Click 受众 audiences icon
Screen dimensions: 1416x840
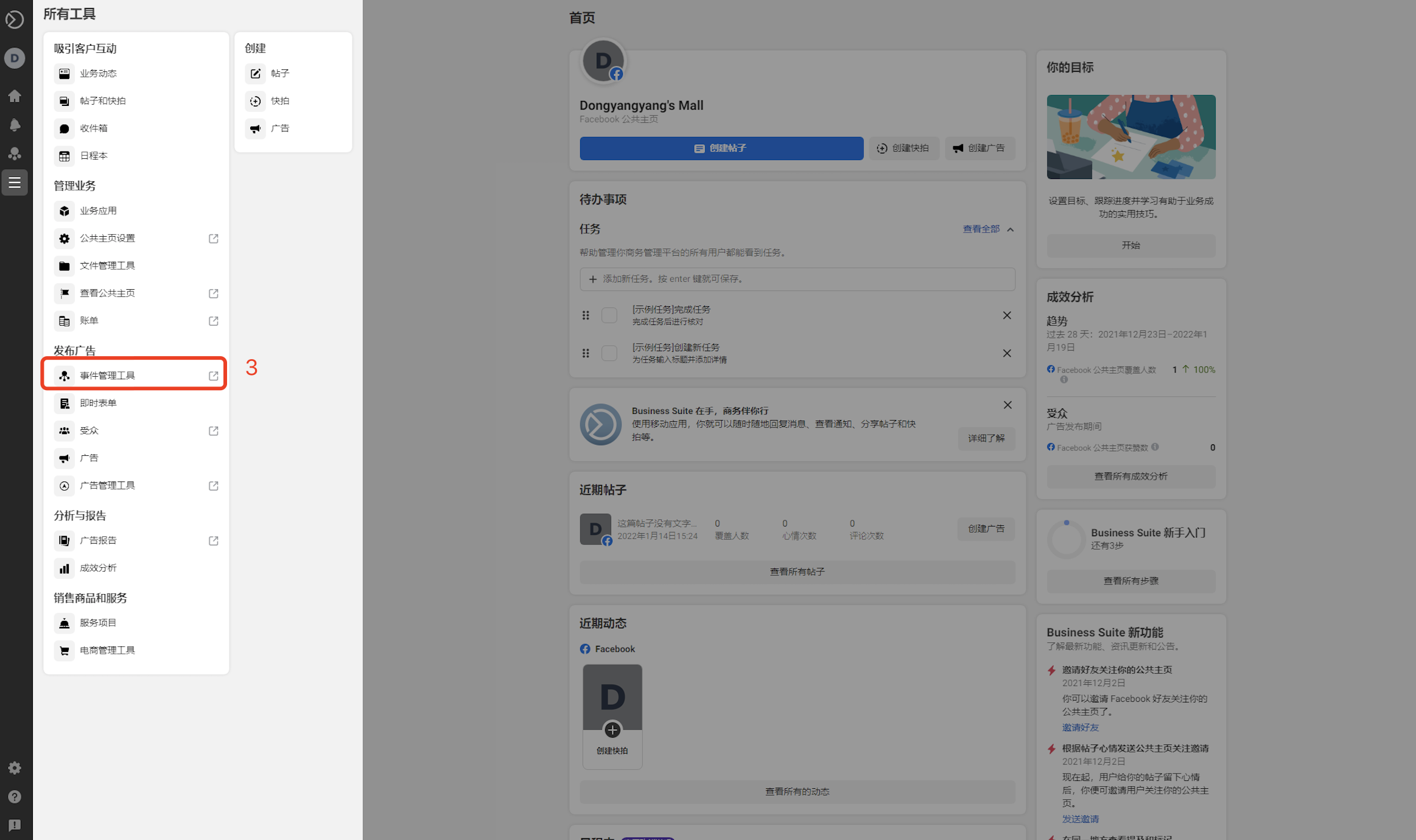click(64, 431)
